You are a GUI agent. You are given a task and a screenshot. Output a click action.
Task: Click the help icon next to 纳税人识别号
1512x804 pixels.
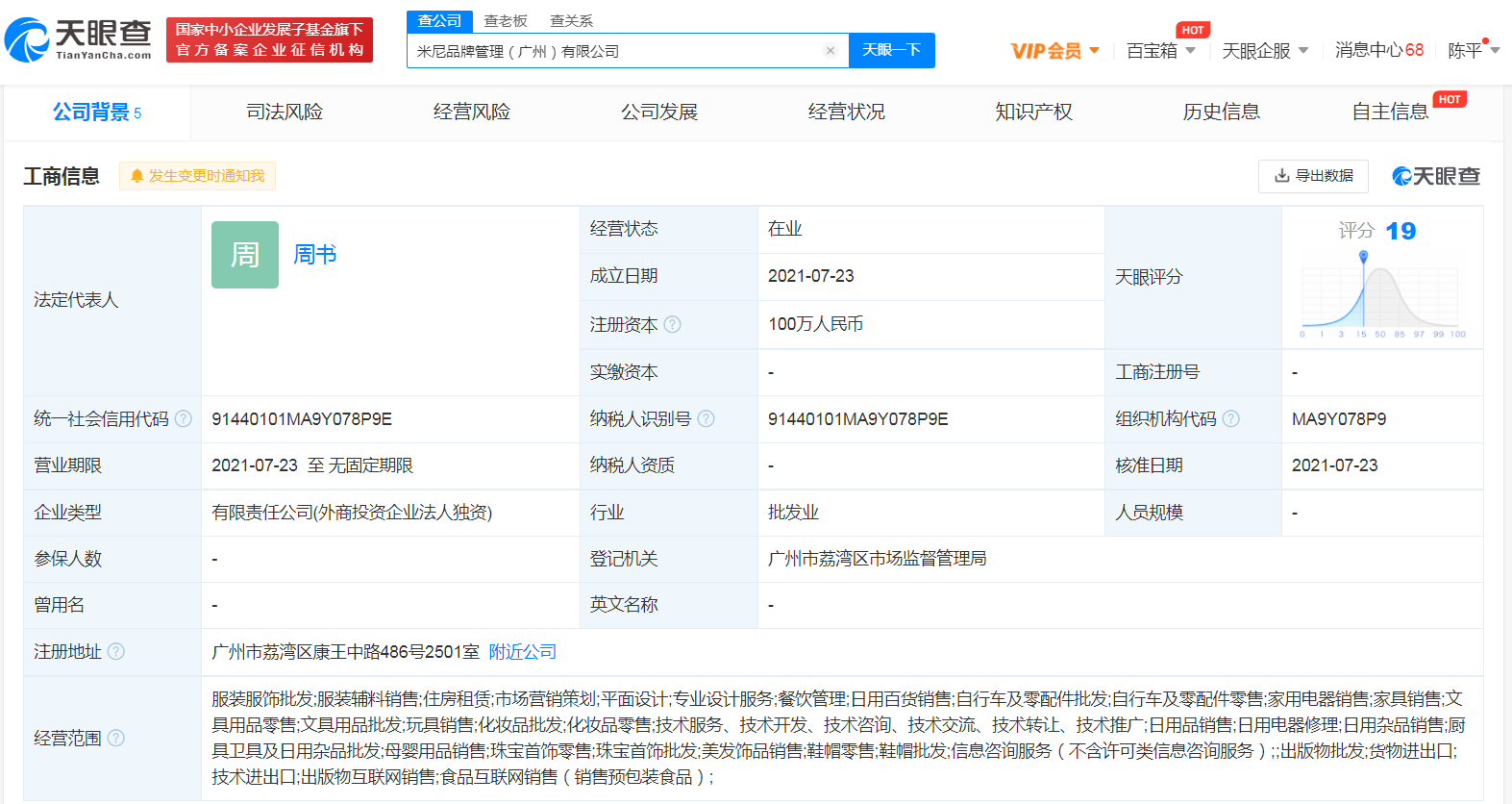click(706, 419)
